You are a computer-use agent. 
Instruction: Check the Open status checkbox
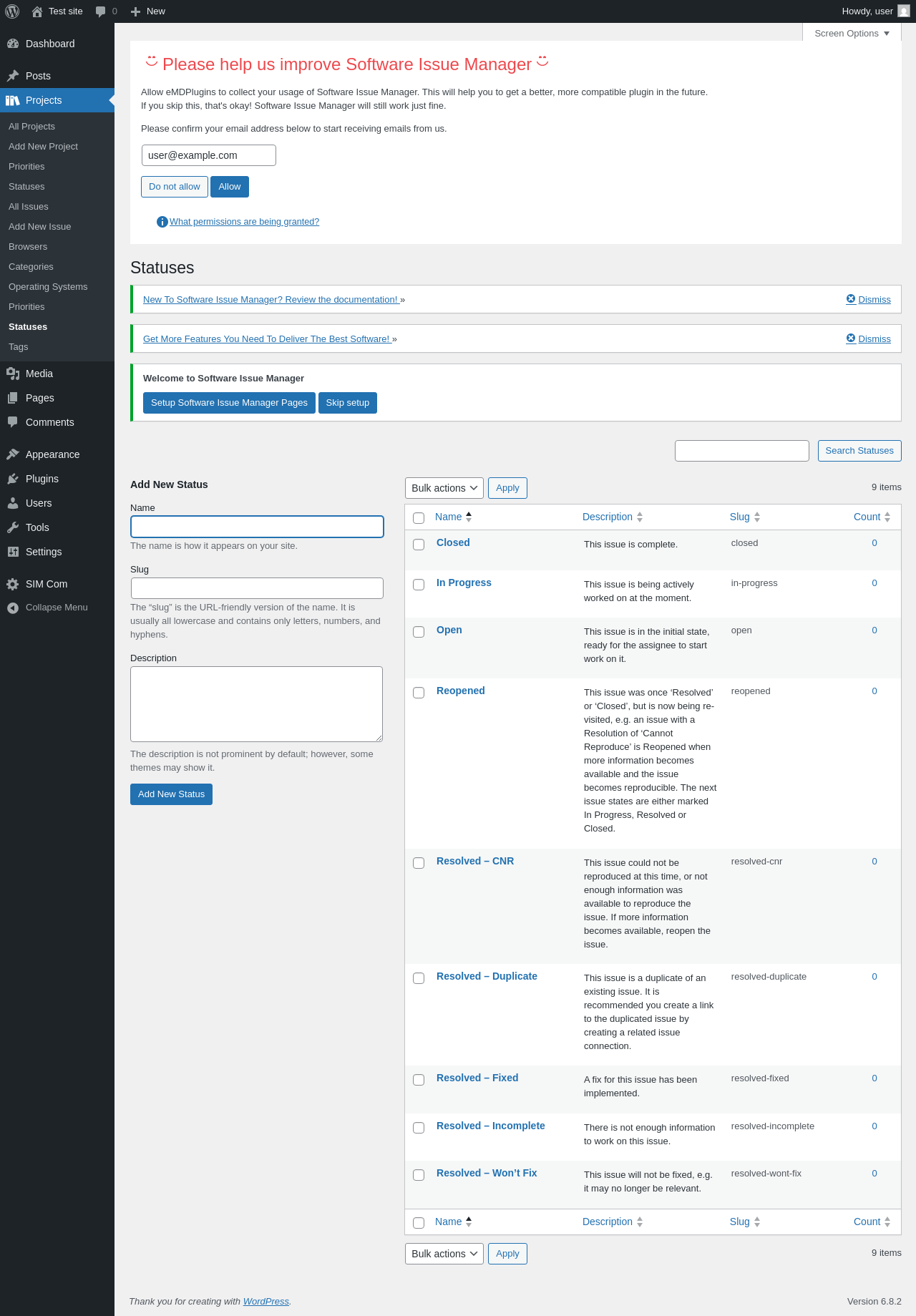(x=419, y=632)
